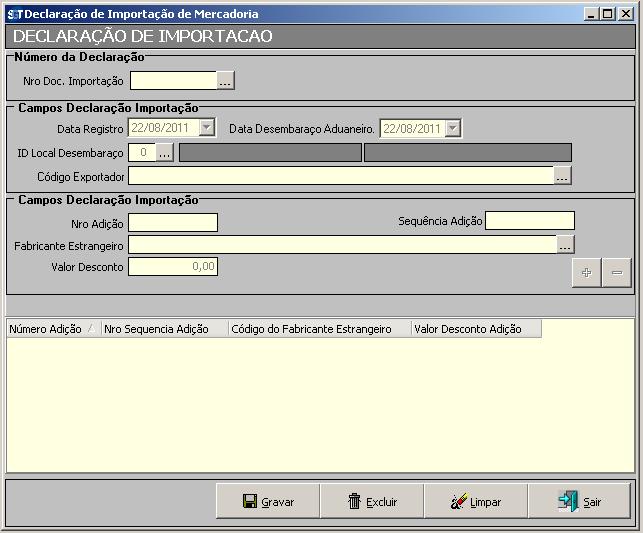Screen dimensions: 643x533
Task: Click the plus icon to add an adição
Action: click(x=586, y=273)
